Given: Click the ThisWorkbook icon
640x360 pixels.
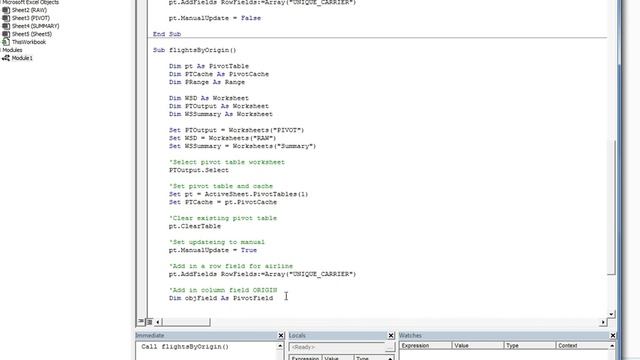Looking at the screenshot, I should 6,42.
